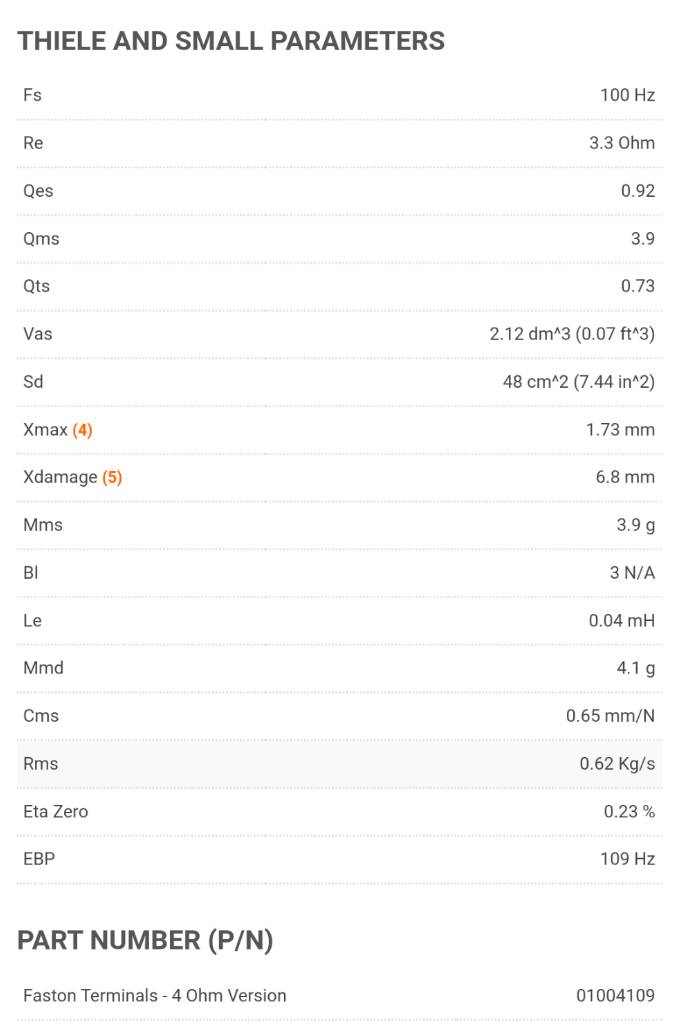
Task: Select the Bl 3 N/A row
Action: [339, 573]
